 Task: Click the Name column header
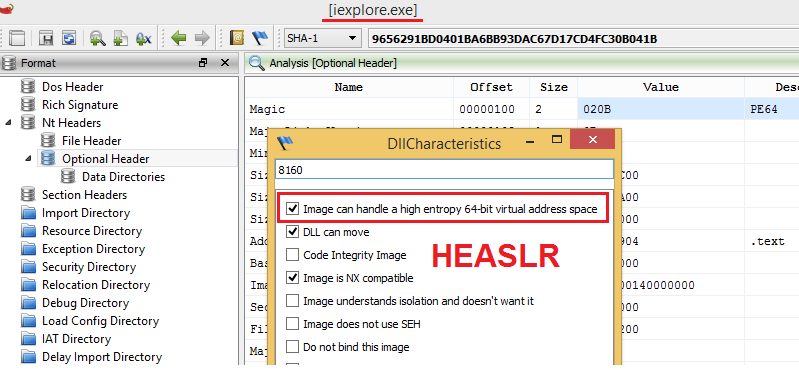tap(349, 87)
